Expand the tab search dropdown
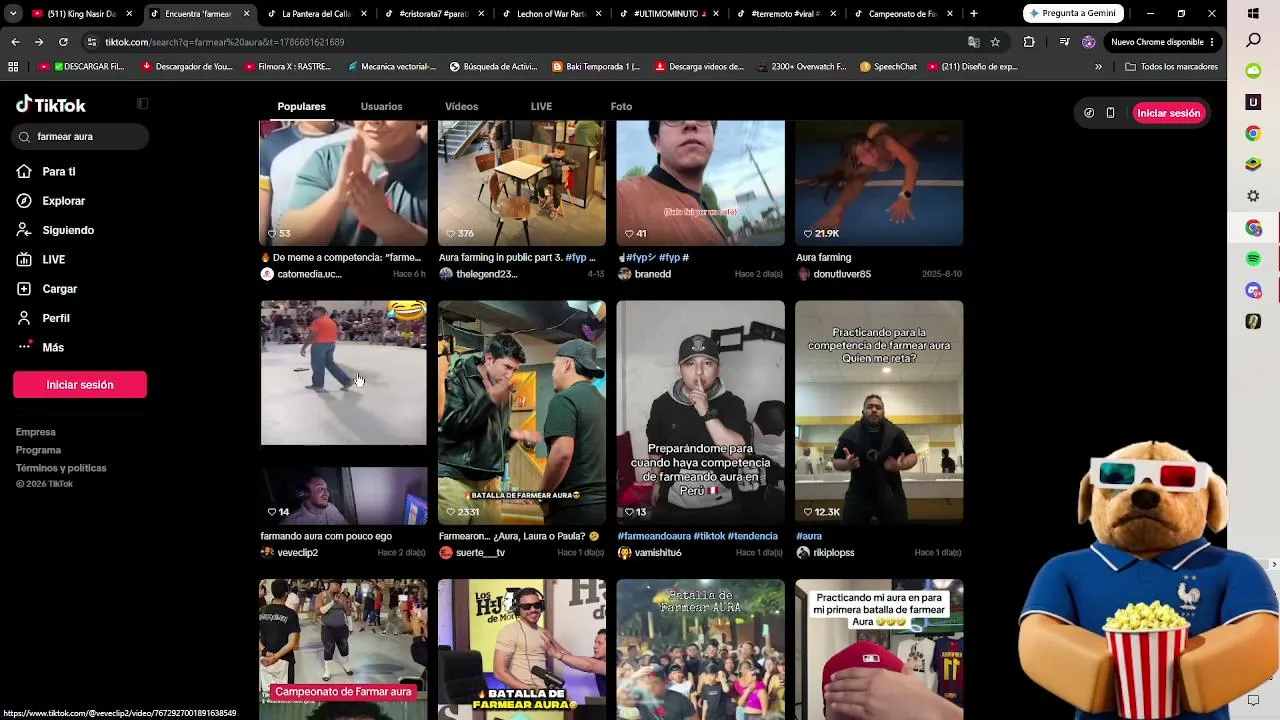1280x720 pixels. tap(14, 14)
